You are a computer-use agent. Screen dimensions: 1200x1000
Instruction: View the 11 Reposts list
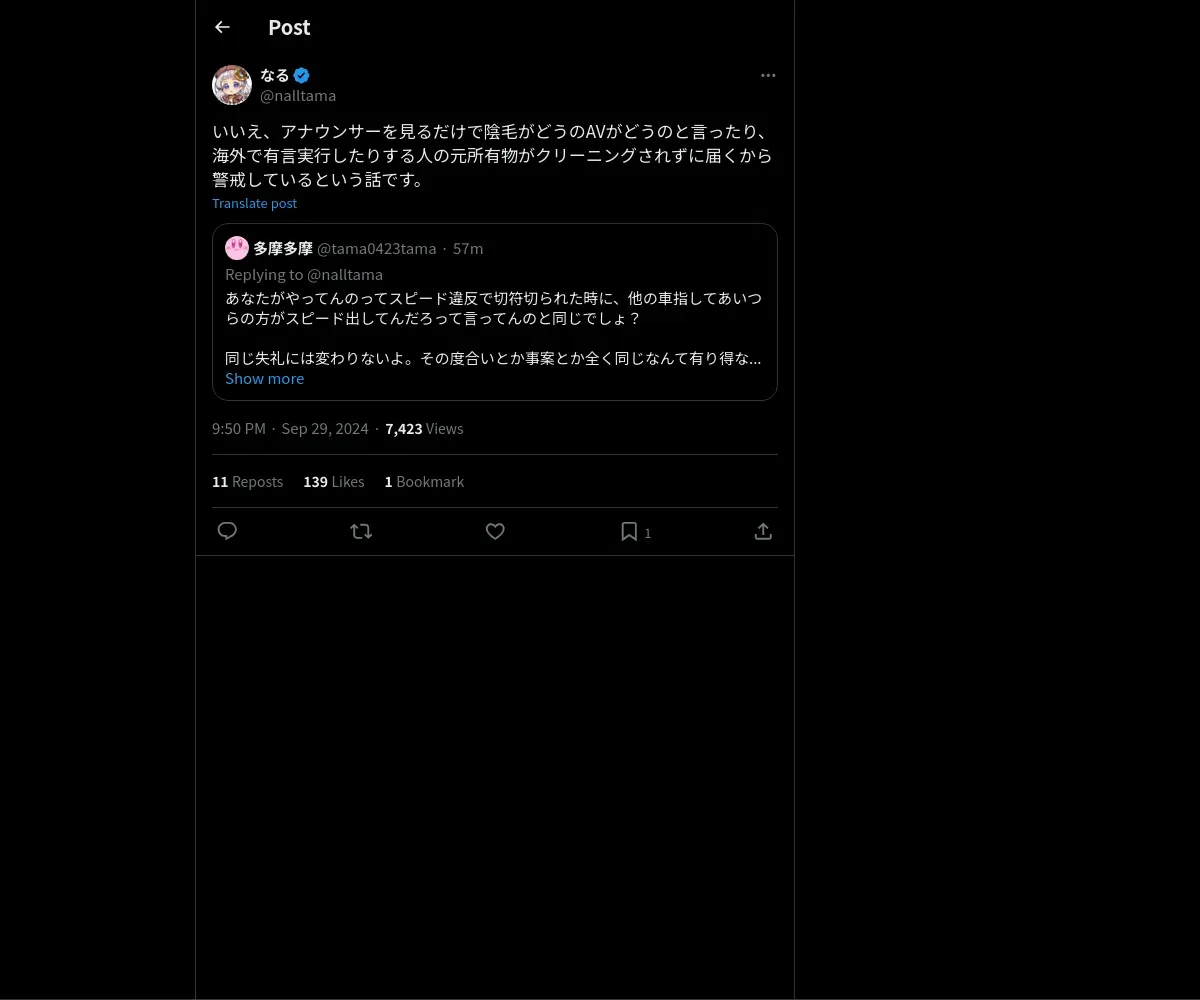point(247,481)
